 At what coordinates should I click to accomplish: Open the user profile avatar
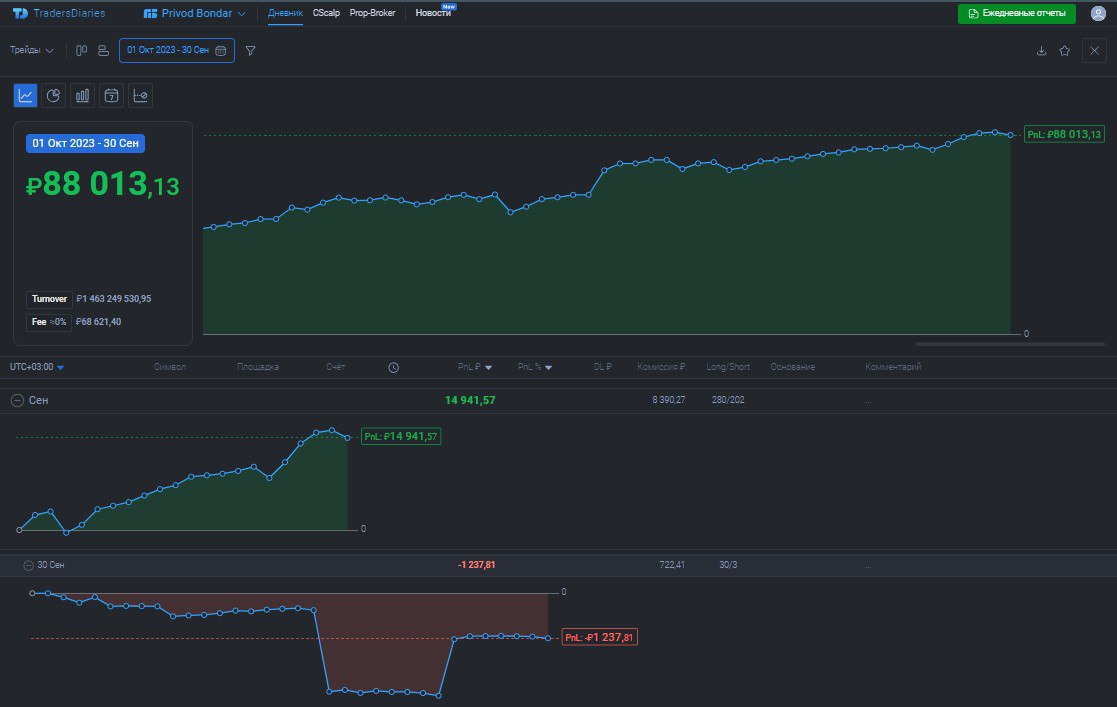(x=1098, y=14)
